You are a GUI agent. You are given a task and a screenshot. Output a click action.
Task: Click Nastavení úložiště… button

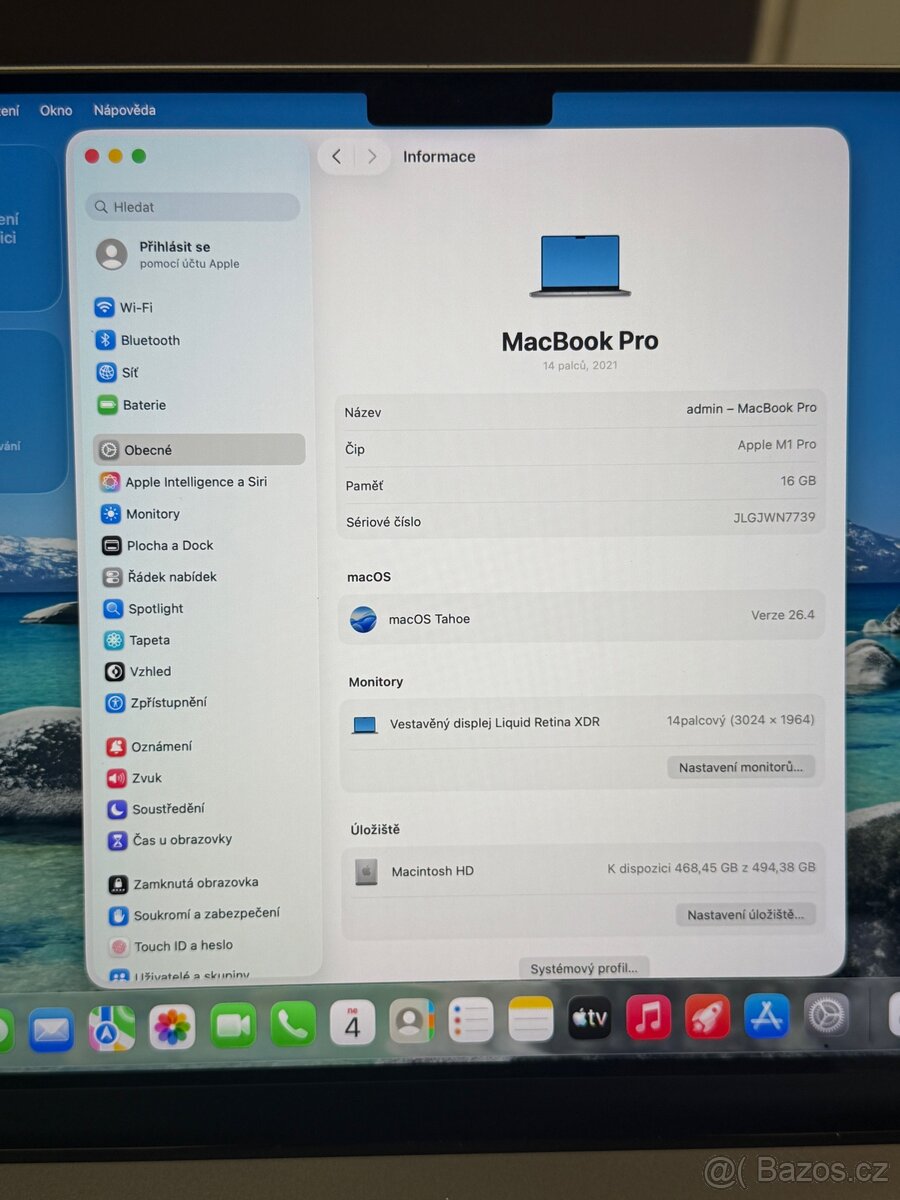(x=746, y=914)
